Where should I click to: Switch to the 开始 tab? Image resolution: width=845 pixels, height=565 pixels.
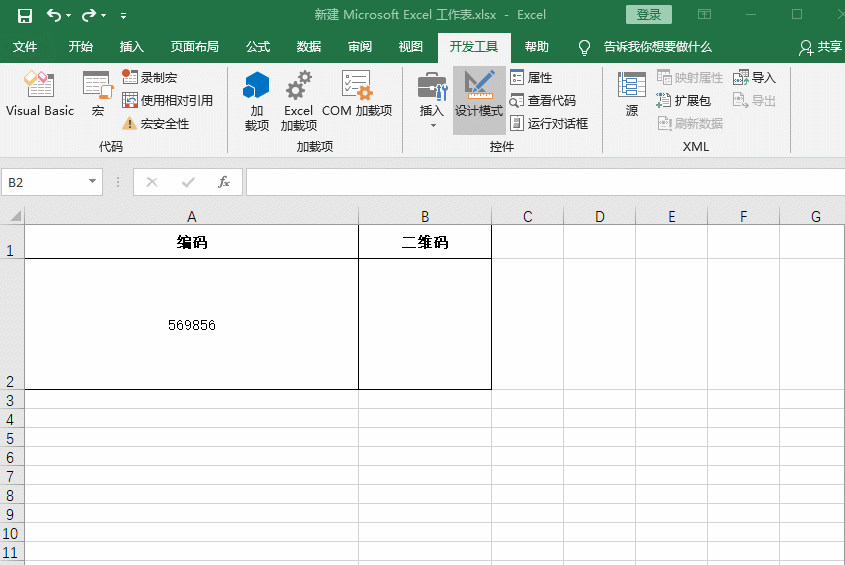point(81,47)
